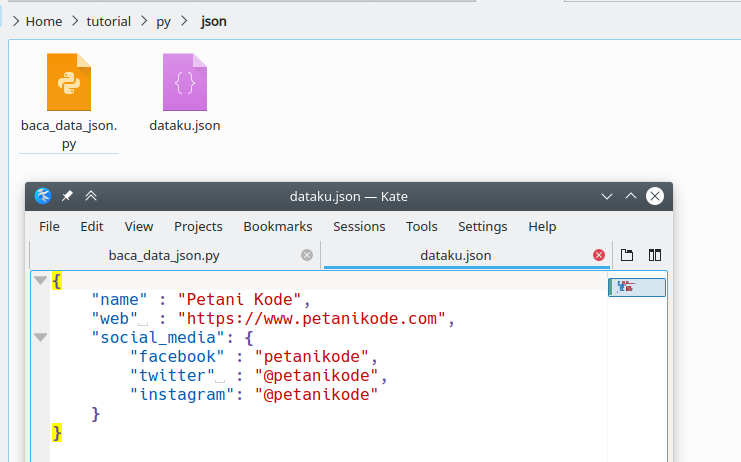Image resolution: width=741 pixels, height=462 pixels.
Task: Go to Home in the breadcrumb
Action: [x=44, y=21]
